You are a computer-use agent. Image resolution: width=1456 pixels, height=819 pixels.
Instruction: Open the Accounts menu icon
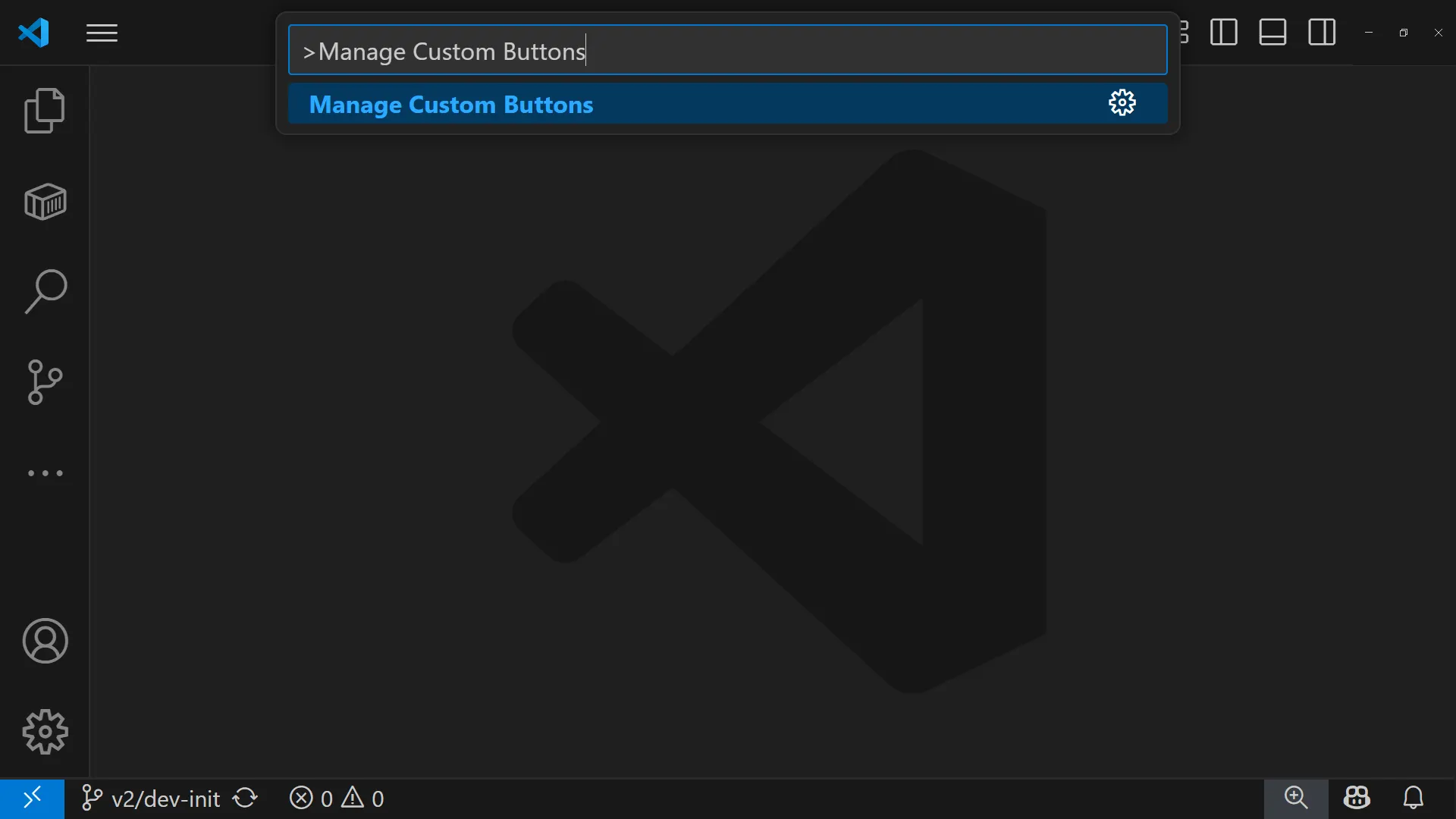(x=45, y=641)
